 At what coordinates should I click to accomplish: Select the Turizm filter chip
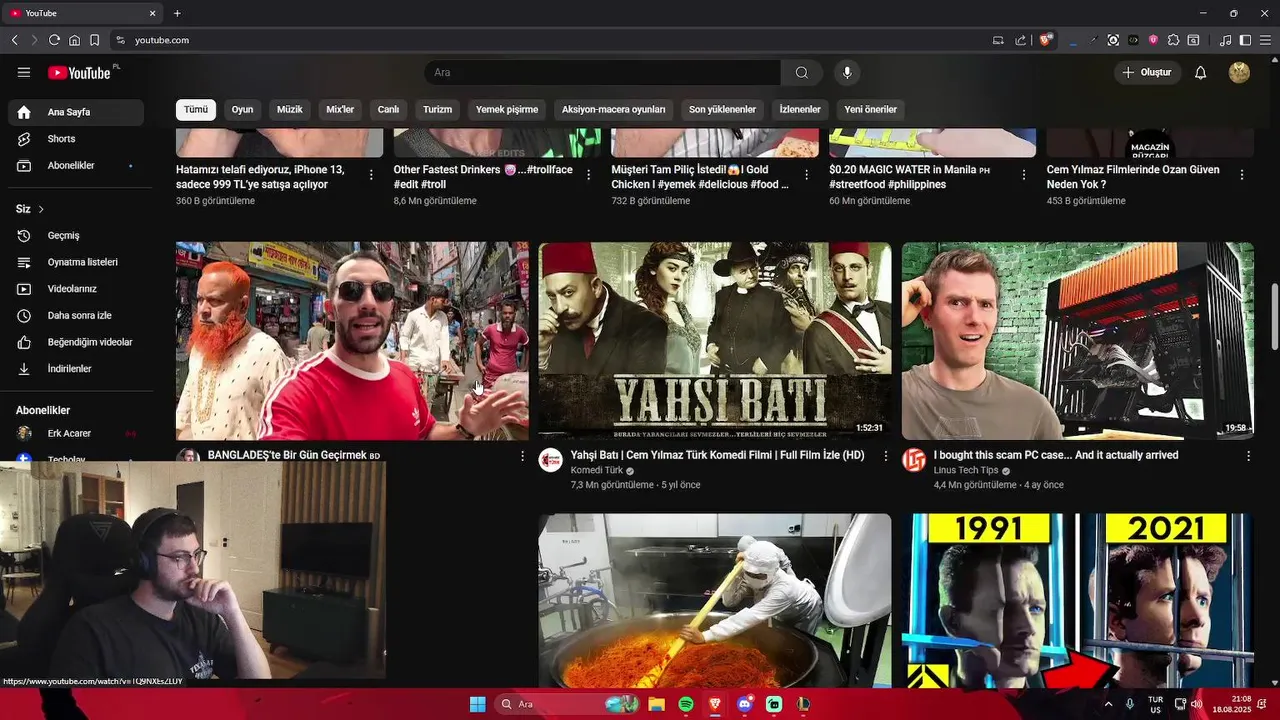(437, 109)
